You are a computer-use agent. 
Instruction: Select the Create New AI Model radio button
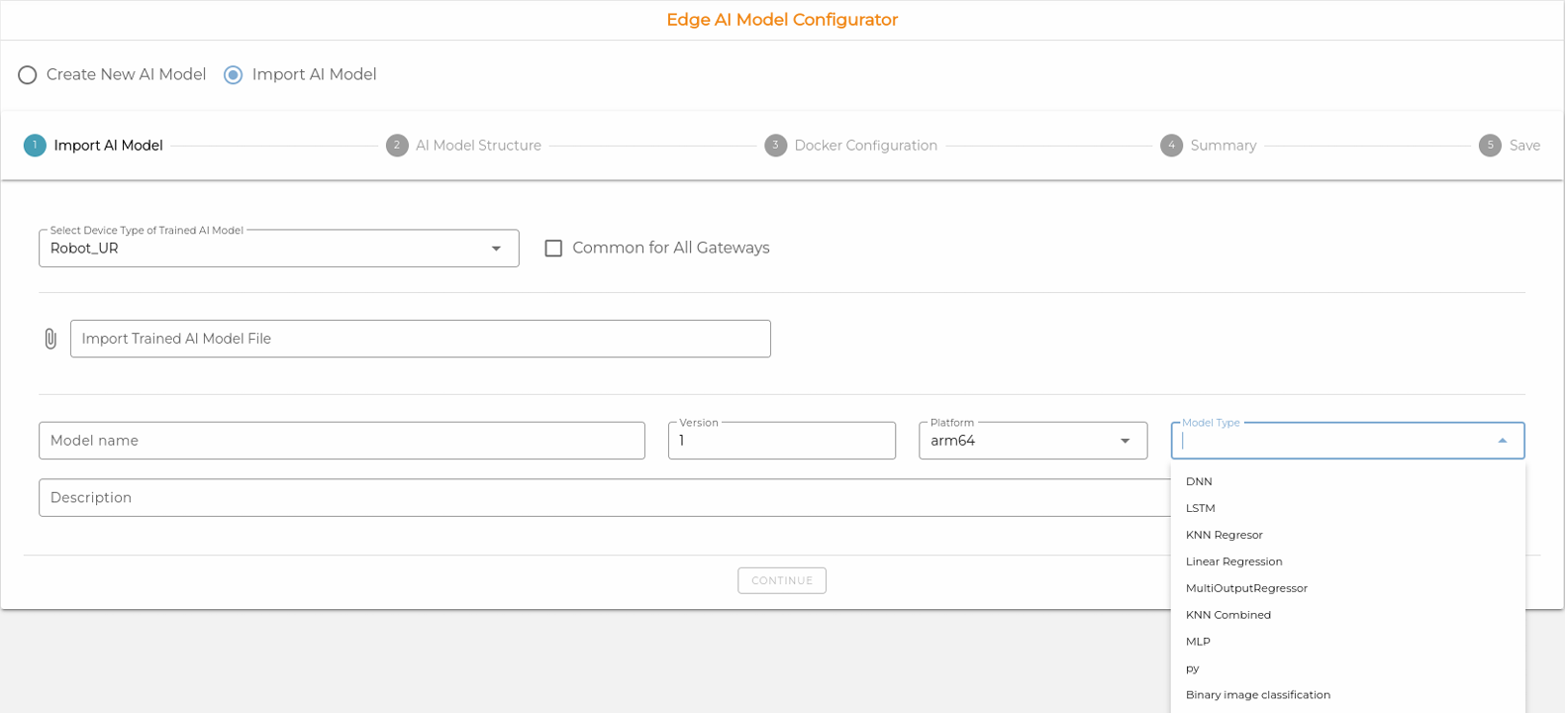pyautogui.click(x=28, y=75)
